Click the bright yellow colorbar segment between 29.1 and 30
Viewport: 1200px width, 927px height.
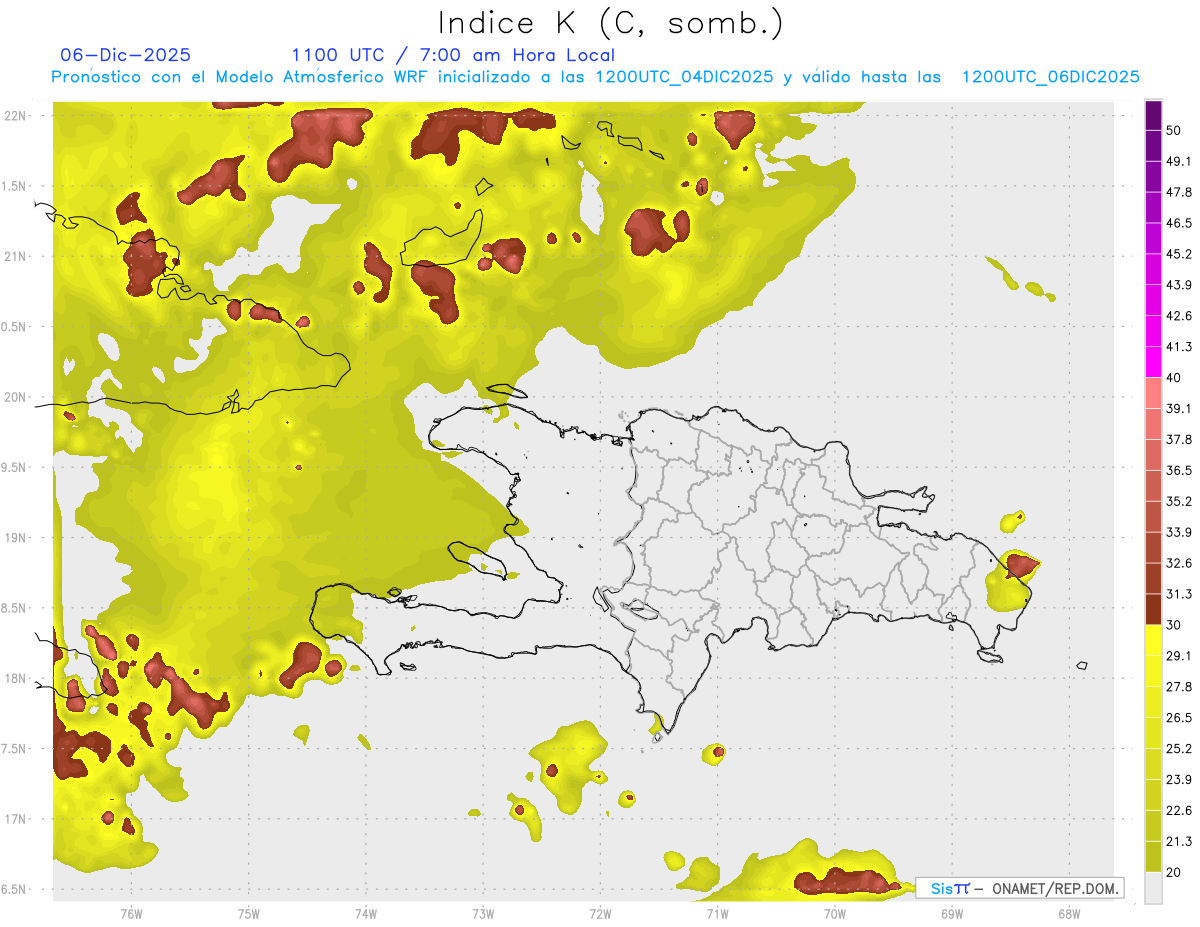click(1153, 641)
